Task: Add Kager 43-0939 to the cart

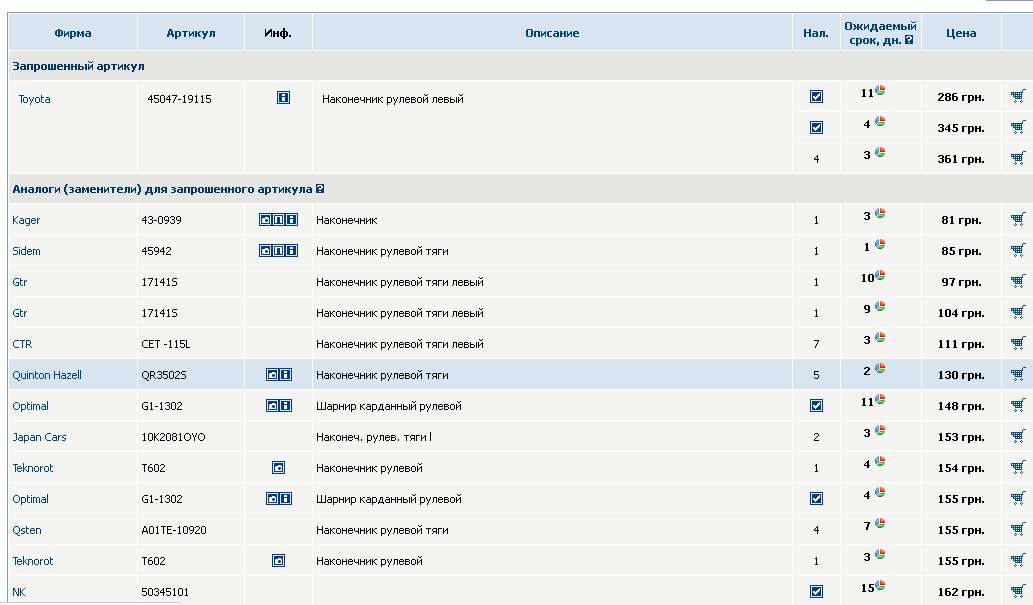Action: click(1018, 220)
